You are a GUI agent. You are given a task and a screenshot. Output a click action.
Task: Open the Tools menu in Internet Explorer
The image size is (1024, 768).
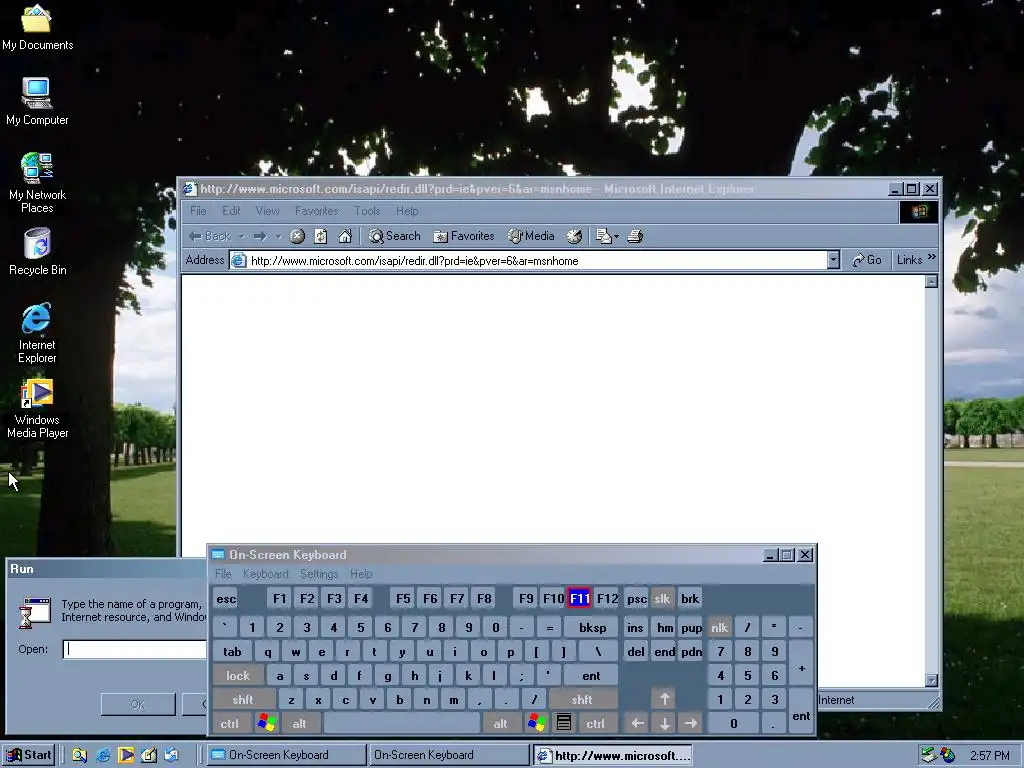click(x=367, y=211)
